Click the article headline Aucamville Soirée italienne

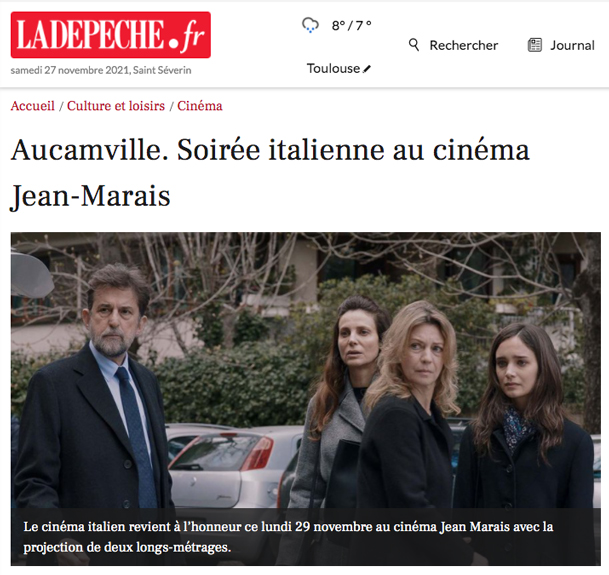[270, 172]
